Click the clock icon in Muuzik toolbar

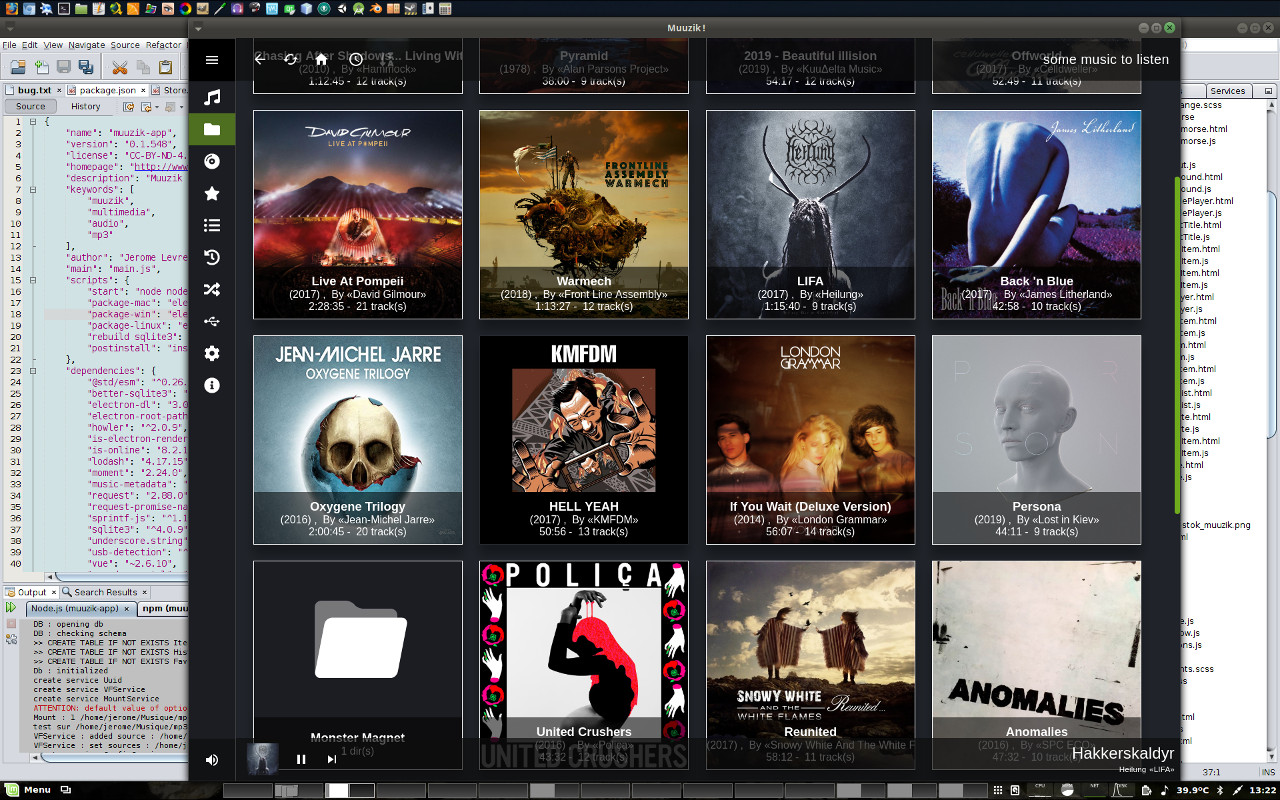[356, 59]
